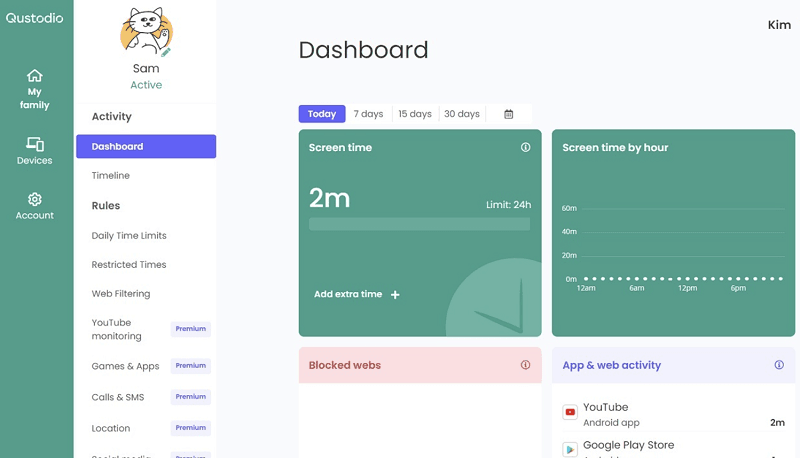The width and height of the screenshot is (800, 458).
Task: Switch to the 15 days range
Action: (415, 114)
